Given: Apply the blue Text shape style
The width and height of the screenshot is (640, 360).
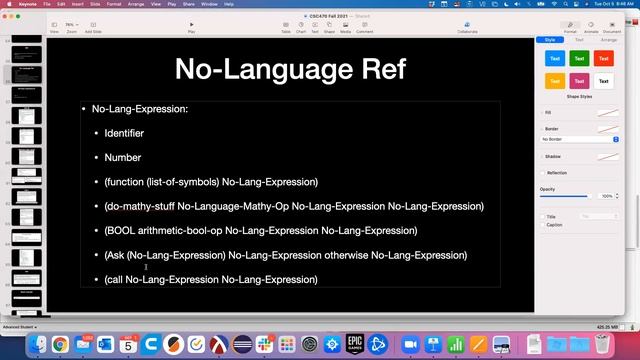Looking at the screenshot, I should (555, 58).
